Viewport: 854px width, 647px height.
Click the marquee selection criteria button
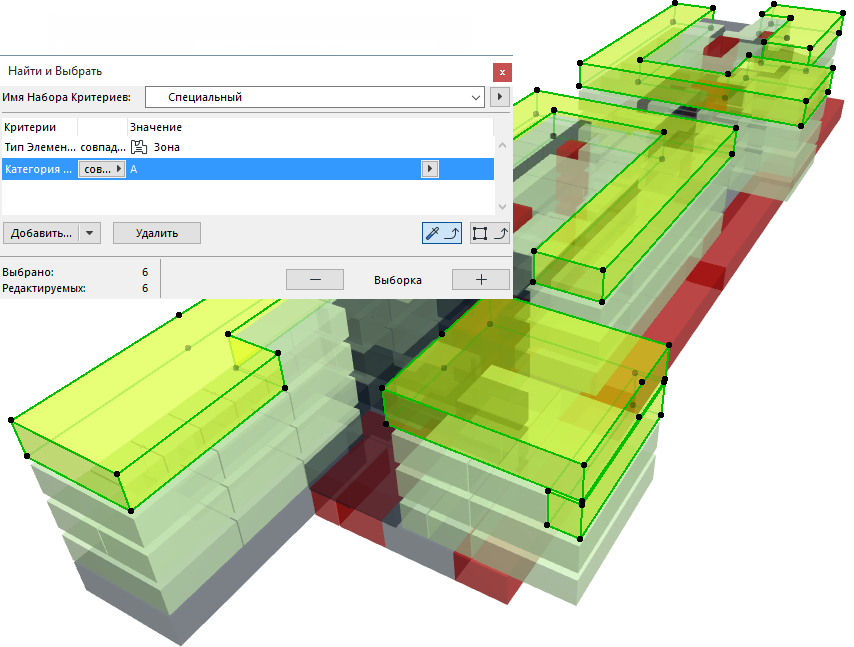[x=490, y=233]
